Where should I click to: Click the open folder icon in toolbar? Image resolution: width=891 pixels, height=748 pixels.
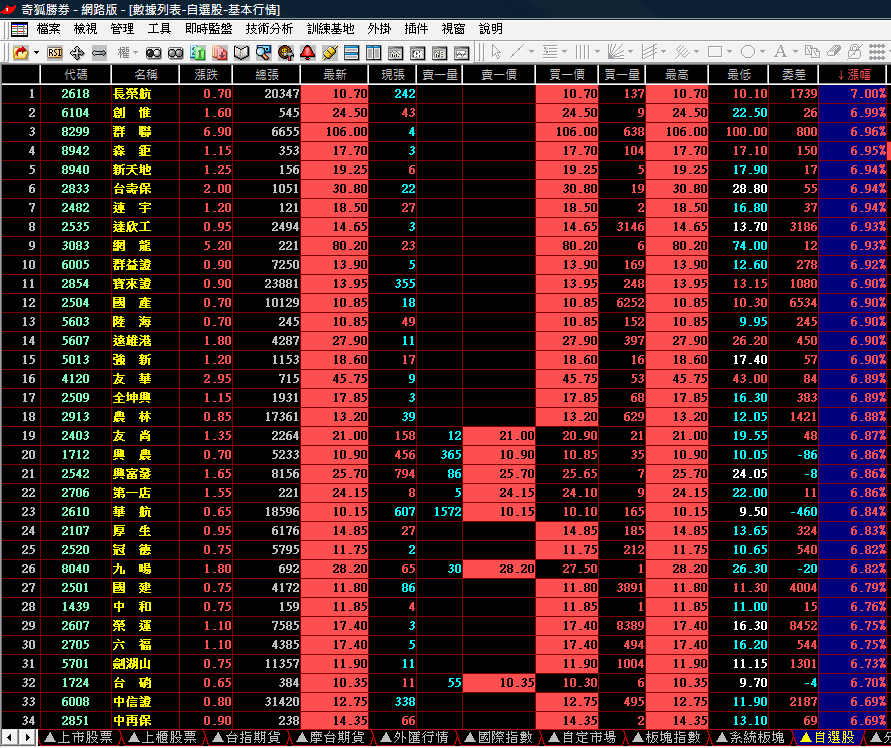coord(20,53)
